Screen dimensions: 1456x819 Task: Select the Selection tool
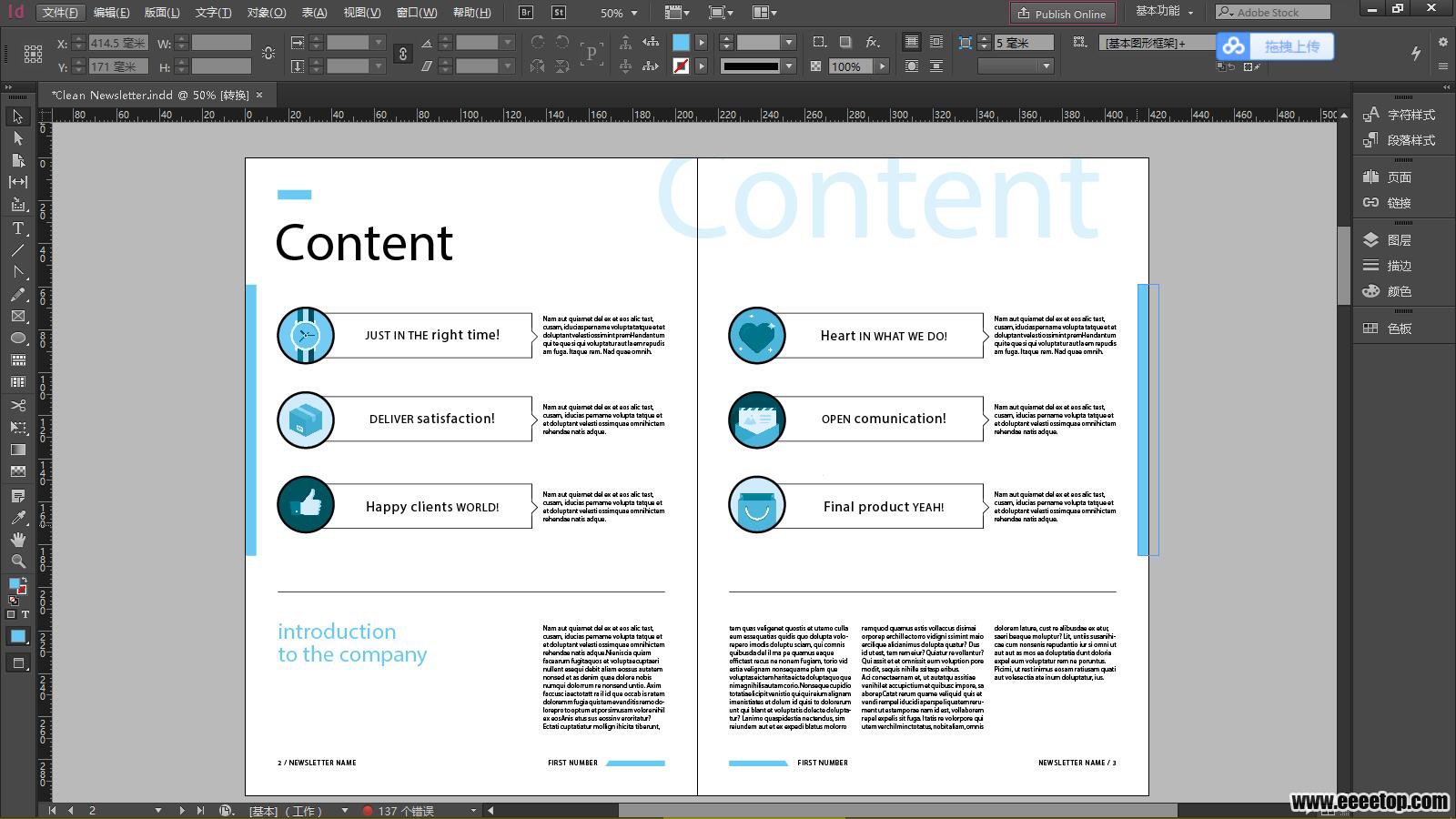click(18, 116)
